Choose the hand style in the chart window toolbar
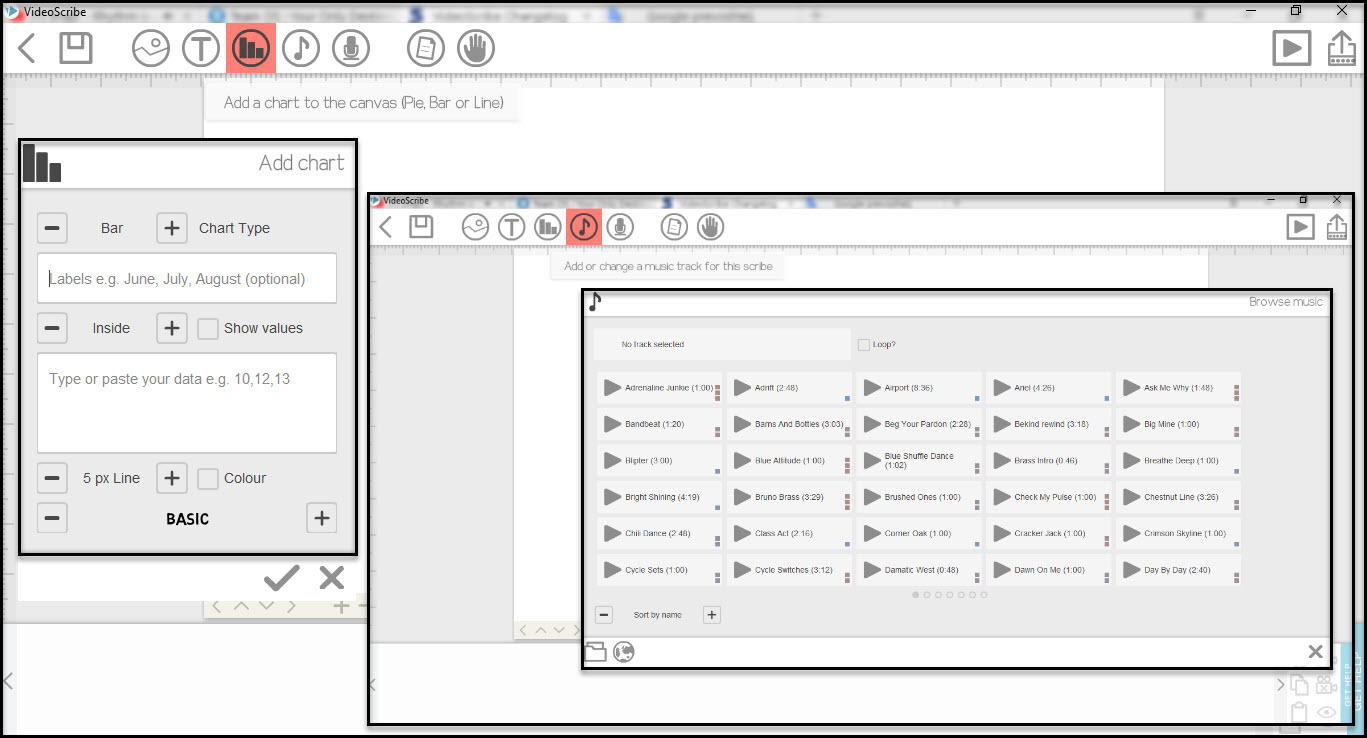 coord(476,48)
